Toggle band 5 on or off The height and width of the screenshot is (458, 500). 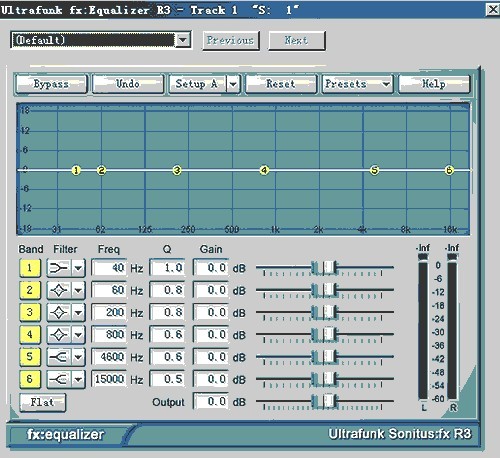pos(30,357)
